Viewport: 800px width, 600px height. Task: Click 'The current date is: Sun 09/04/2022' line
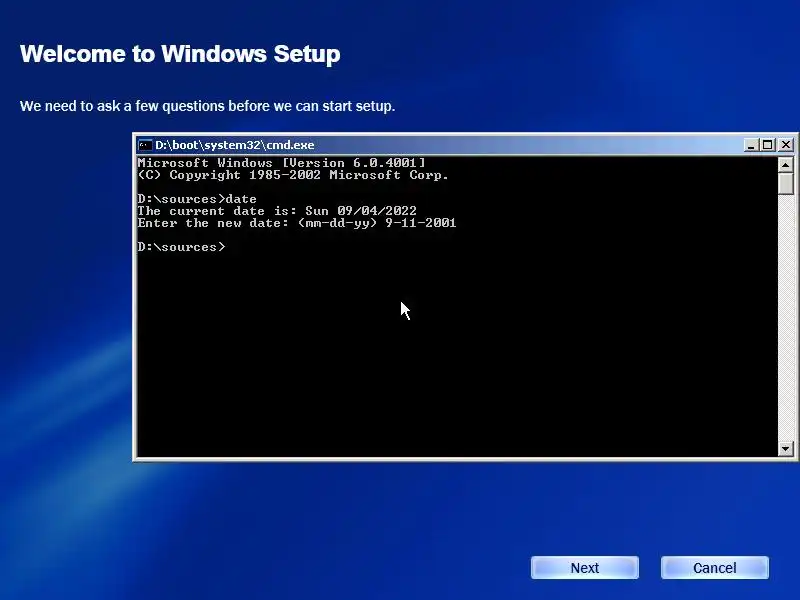277,211
